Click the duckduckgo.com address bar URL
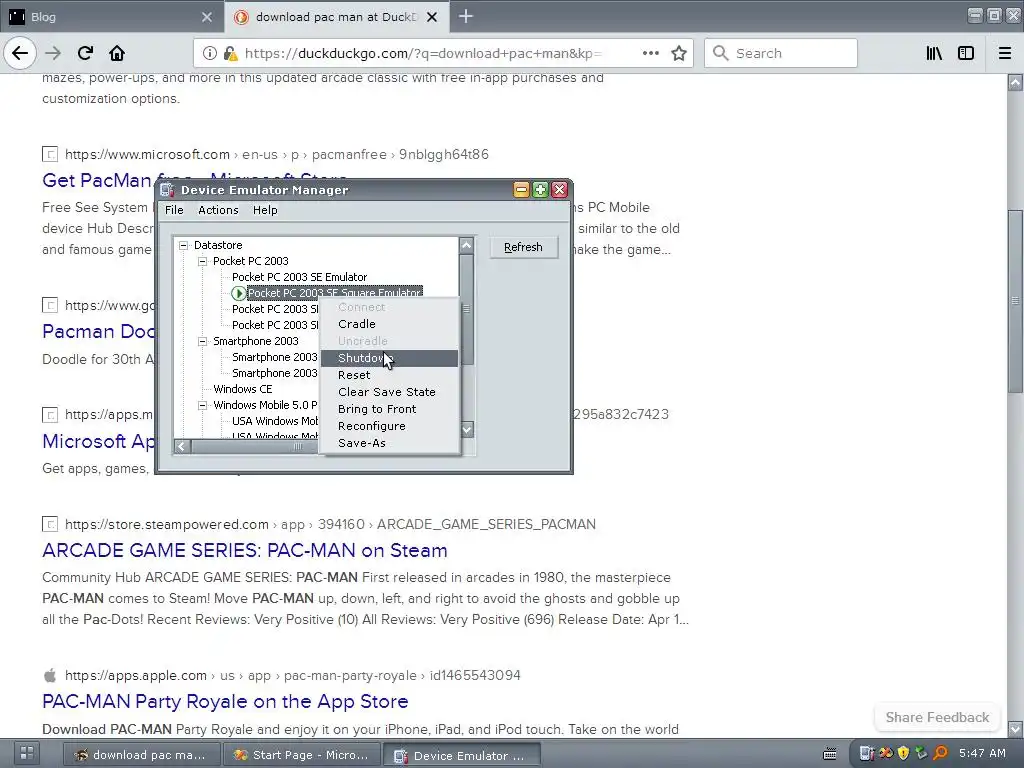 [424, 53]
